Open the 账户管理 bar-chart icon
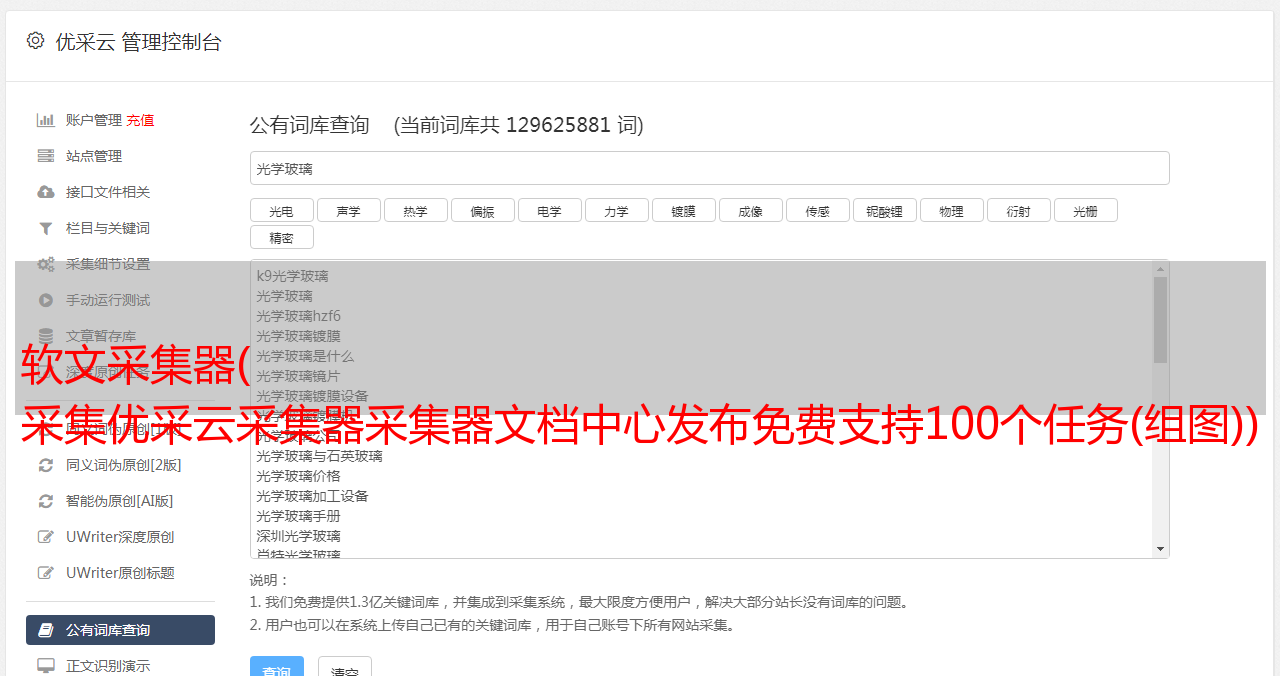Image resolution: width=1280 pixels, height=676 pixels. pos(46,120)
